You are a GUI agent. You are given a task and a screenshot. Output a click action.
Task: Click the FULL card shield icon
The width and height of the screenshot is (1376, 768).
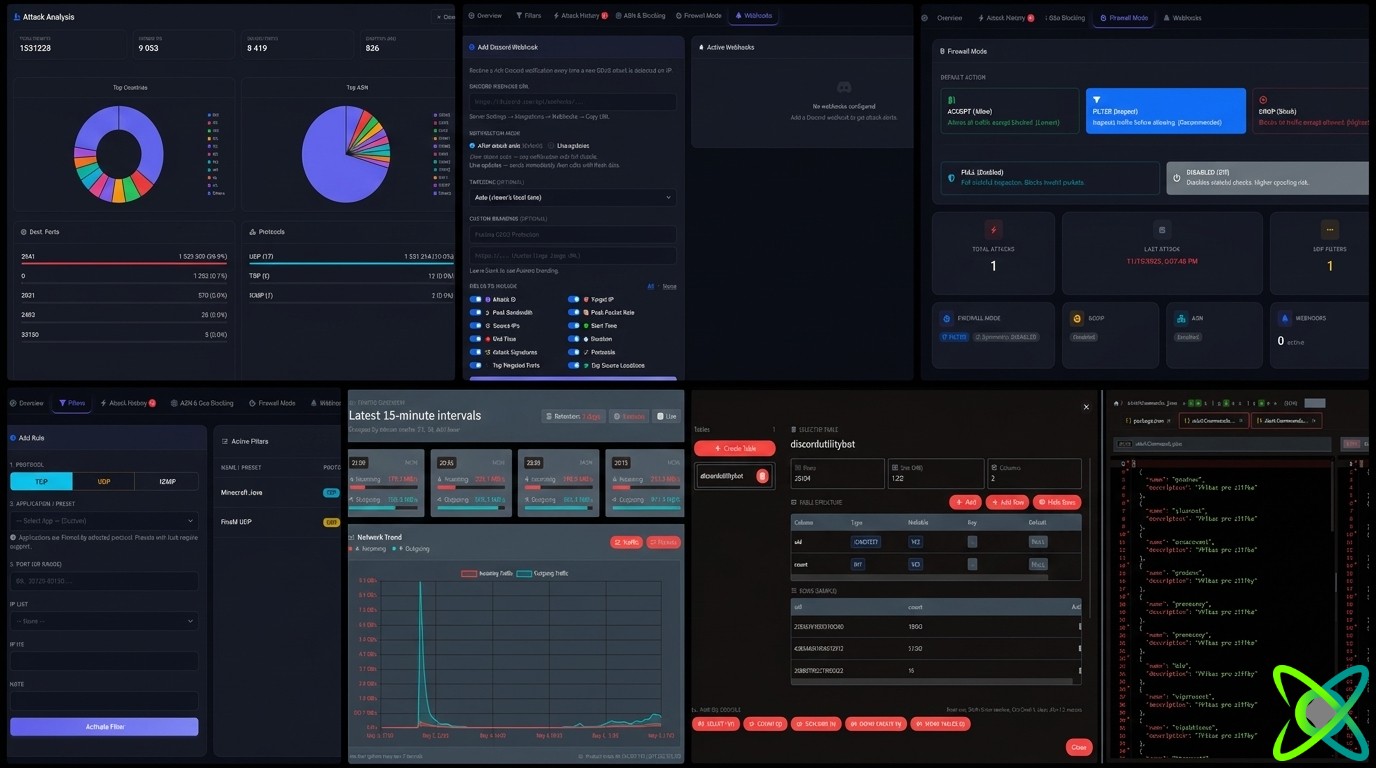point(951,178)
